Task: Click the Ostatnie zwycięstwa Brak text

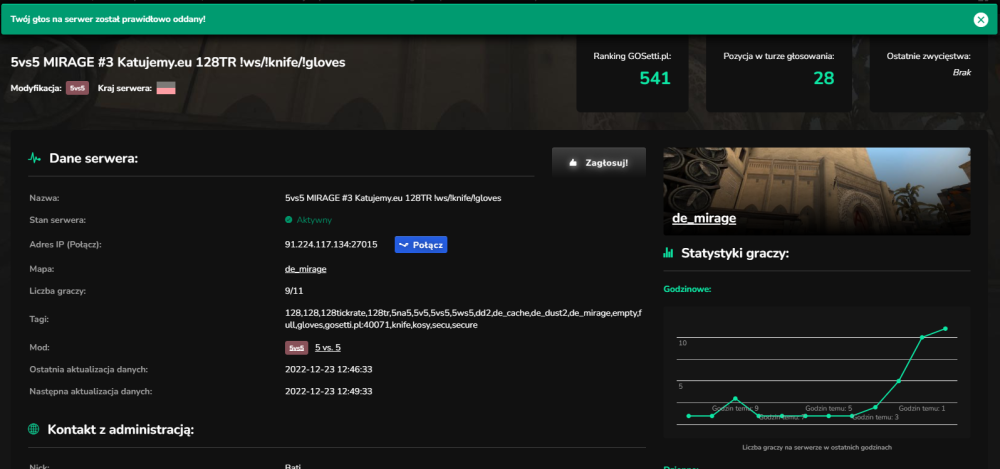Action: (962, 73)
